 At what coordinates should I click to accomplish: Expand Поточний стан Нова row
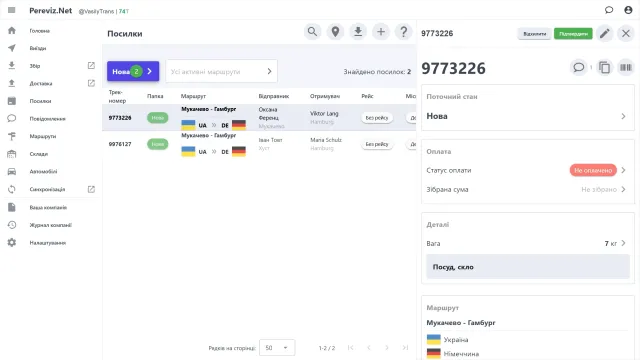[x=528, y=116]
